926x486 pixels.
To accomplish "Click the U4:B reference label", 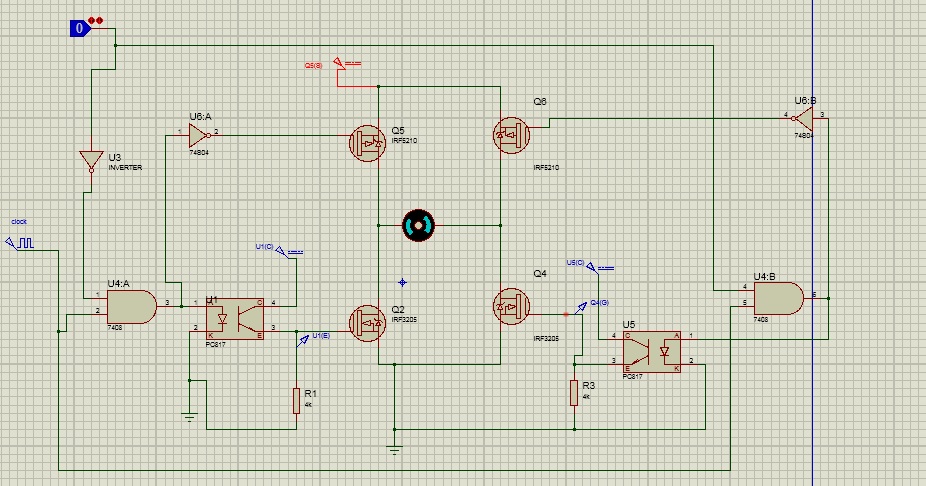I will (x=765, y=276).
